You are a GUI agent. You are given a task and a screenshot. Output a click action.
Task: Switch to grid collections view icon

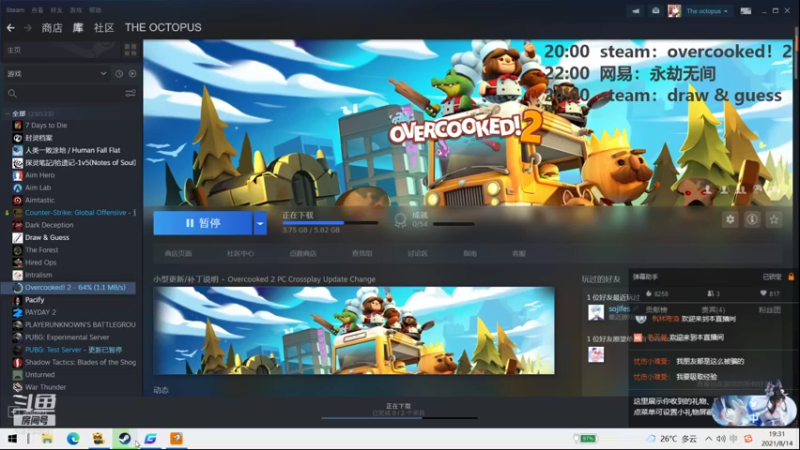pos(130,49)
